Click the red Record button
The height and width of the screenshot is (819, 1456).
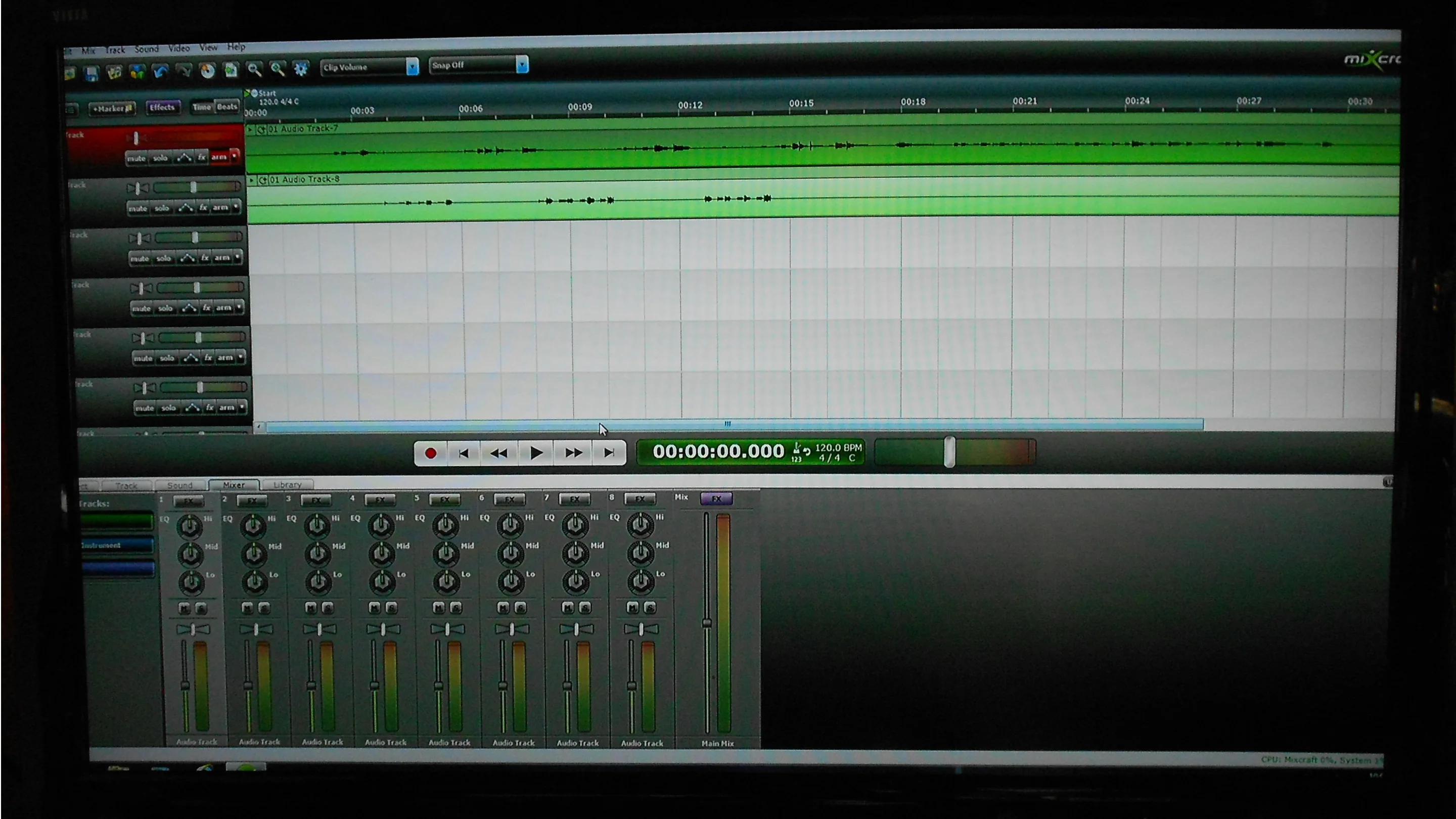coord(431,453)
